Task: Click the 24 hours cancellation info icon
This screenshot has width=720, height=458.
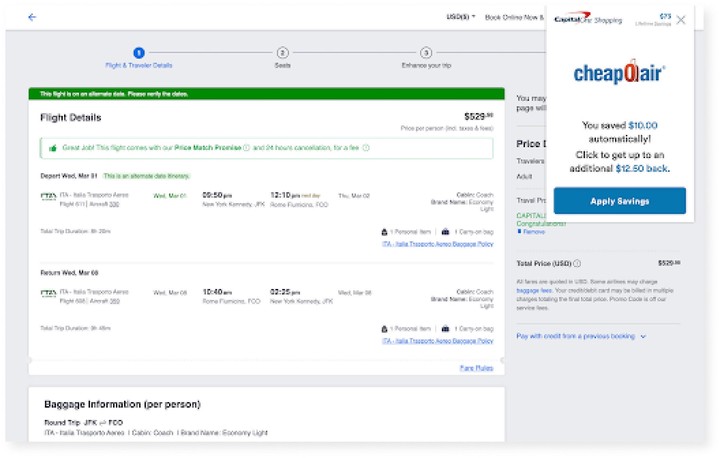Action: (366, 147)
